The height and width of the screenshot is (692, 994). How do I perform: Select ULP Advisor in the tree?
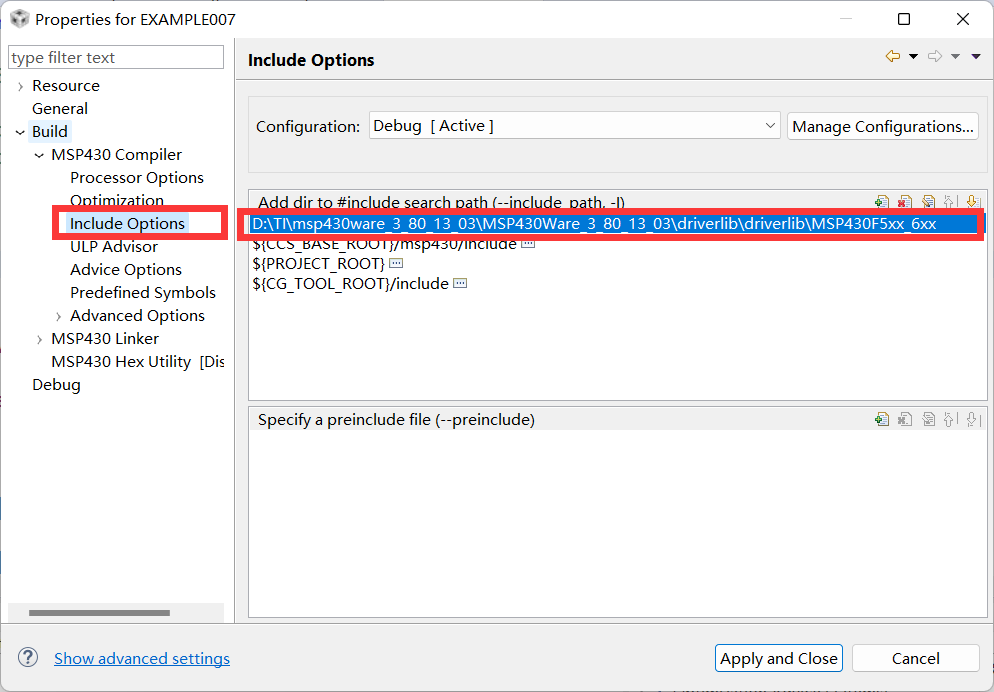[114, 247]
